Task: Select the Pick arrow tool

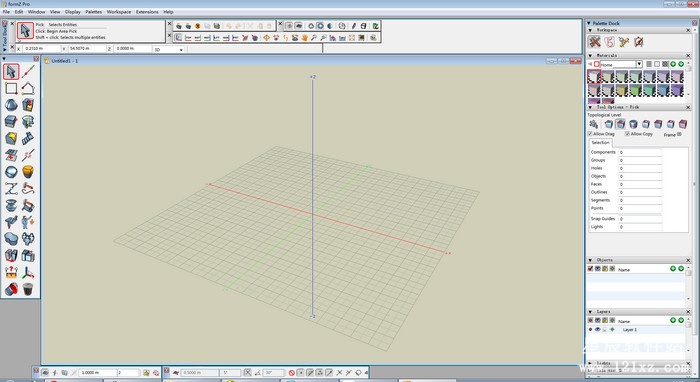Action: (x=11, y=71)
